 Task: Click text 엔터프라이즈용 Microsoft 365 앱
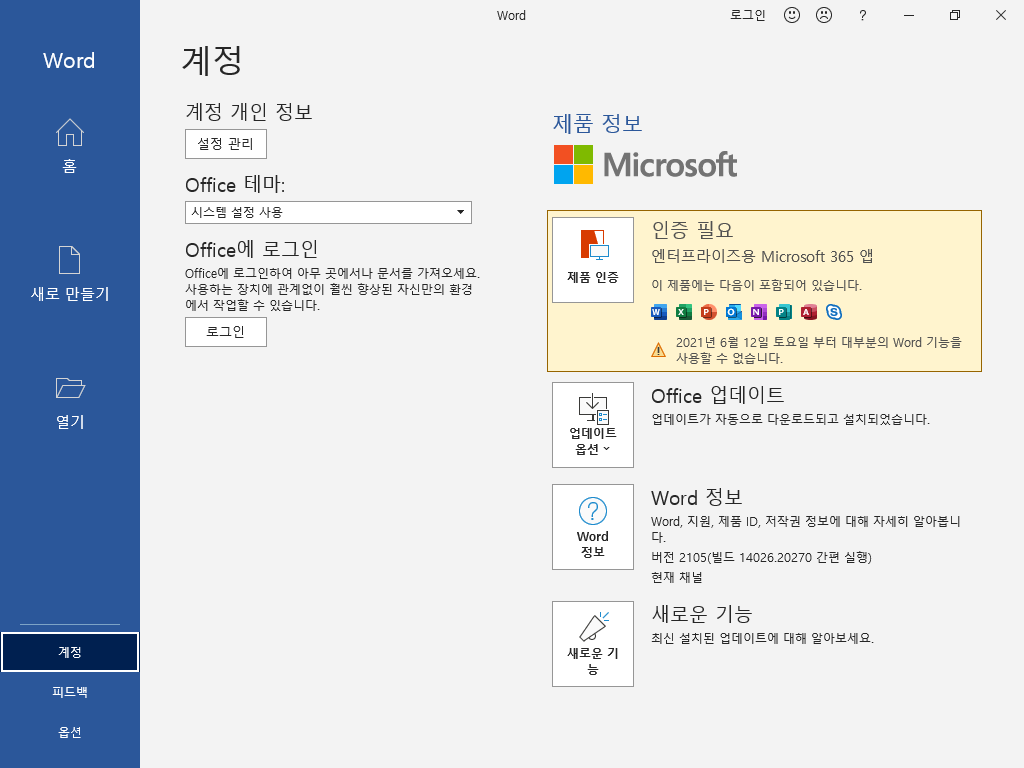tap(762, 256)
